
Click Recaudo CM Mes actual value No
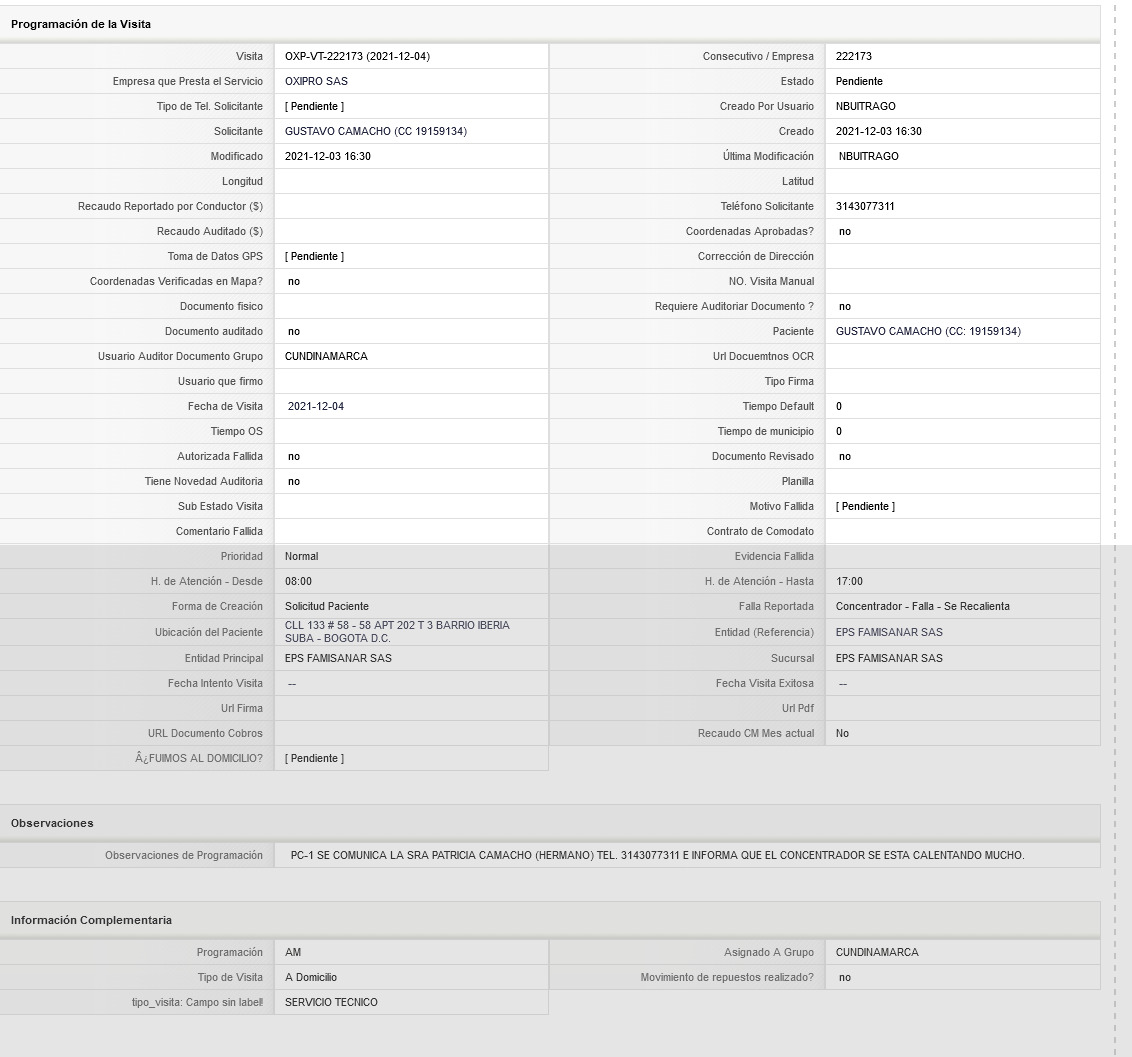[x=842, y=734]
